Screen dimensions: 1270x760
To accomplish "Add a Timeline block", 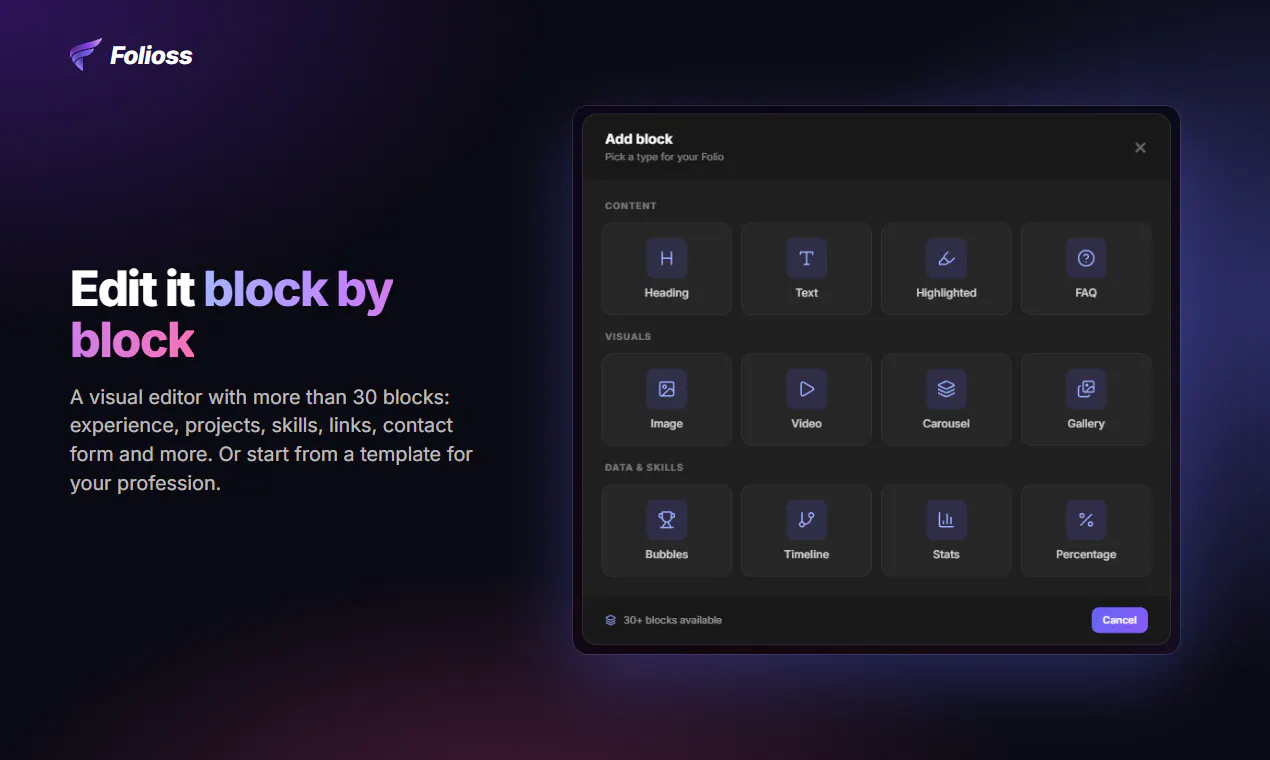I will 806,531.
